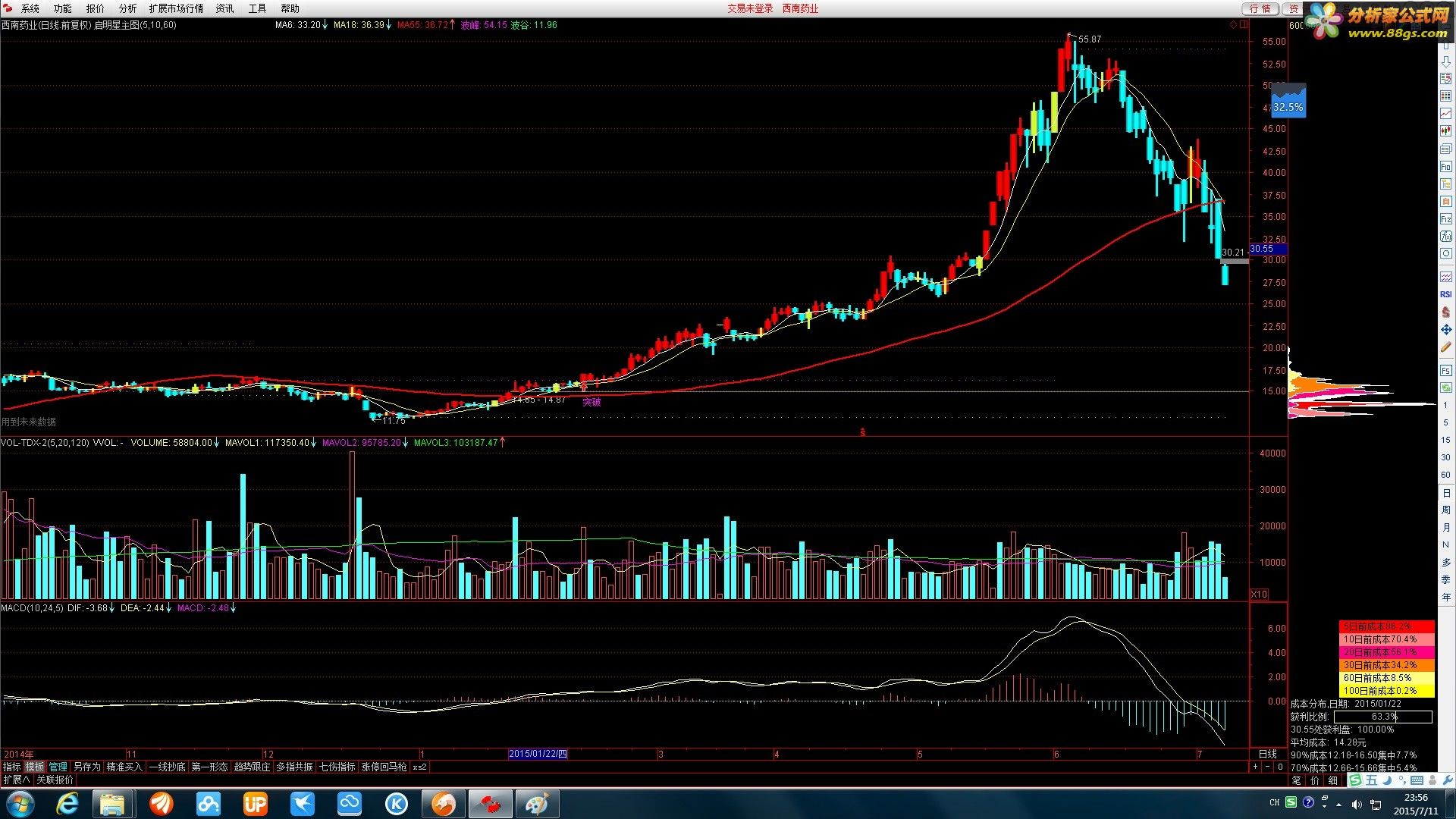Screen dimensions: 1456x819
Task: Click the 管理 tab
Action: click(58, 767)
